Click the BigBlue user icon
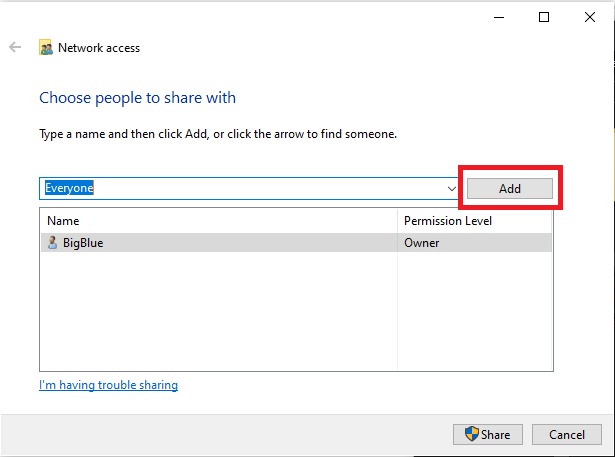 pyautogui.click(x=53, y=242)
